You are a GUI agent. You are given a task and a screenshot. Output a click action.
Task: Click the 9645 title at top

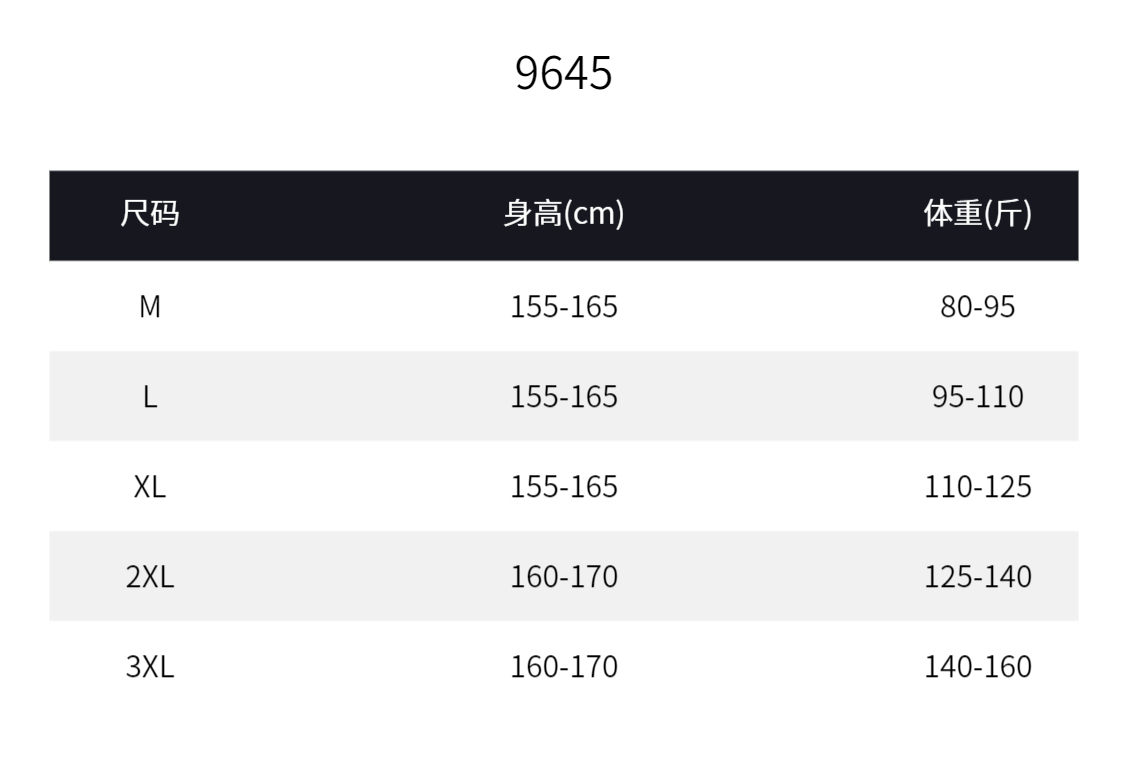563,73
